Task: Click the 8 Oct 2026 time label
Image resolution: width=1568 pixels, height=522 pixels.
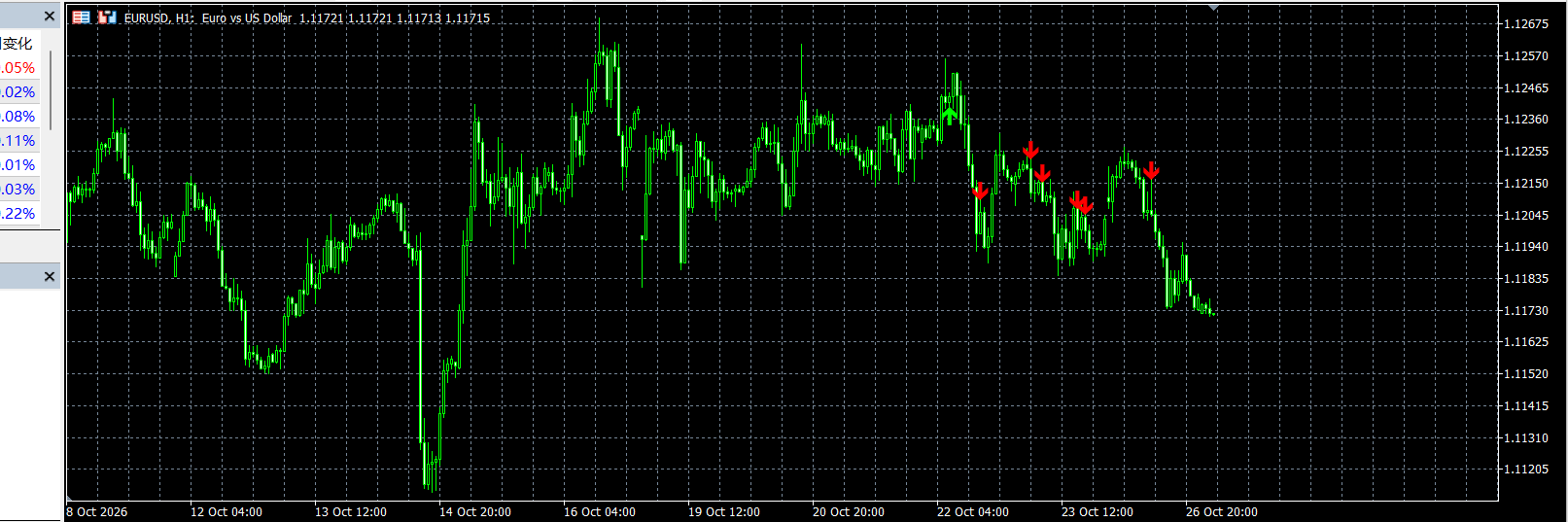Action: click(97, 512)
